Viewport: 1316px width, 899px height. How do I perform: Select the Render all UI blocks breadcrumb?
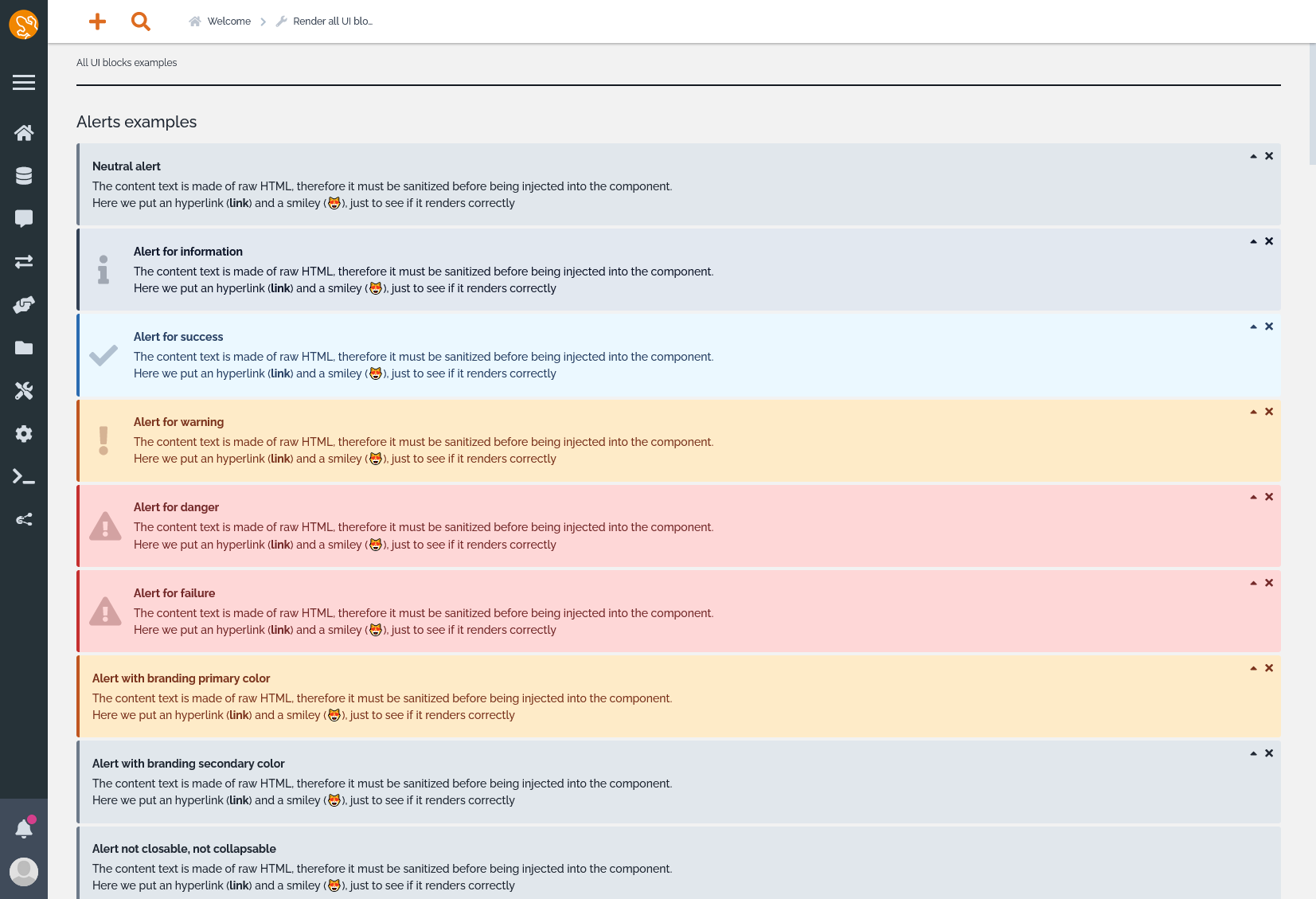point(332,21)
